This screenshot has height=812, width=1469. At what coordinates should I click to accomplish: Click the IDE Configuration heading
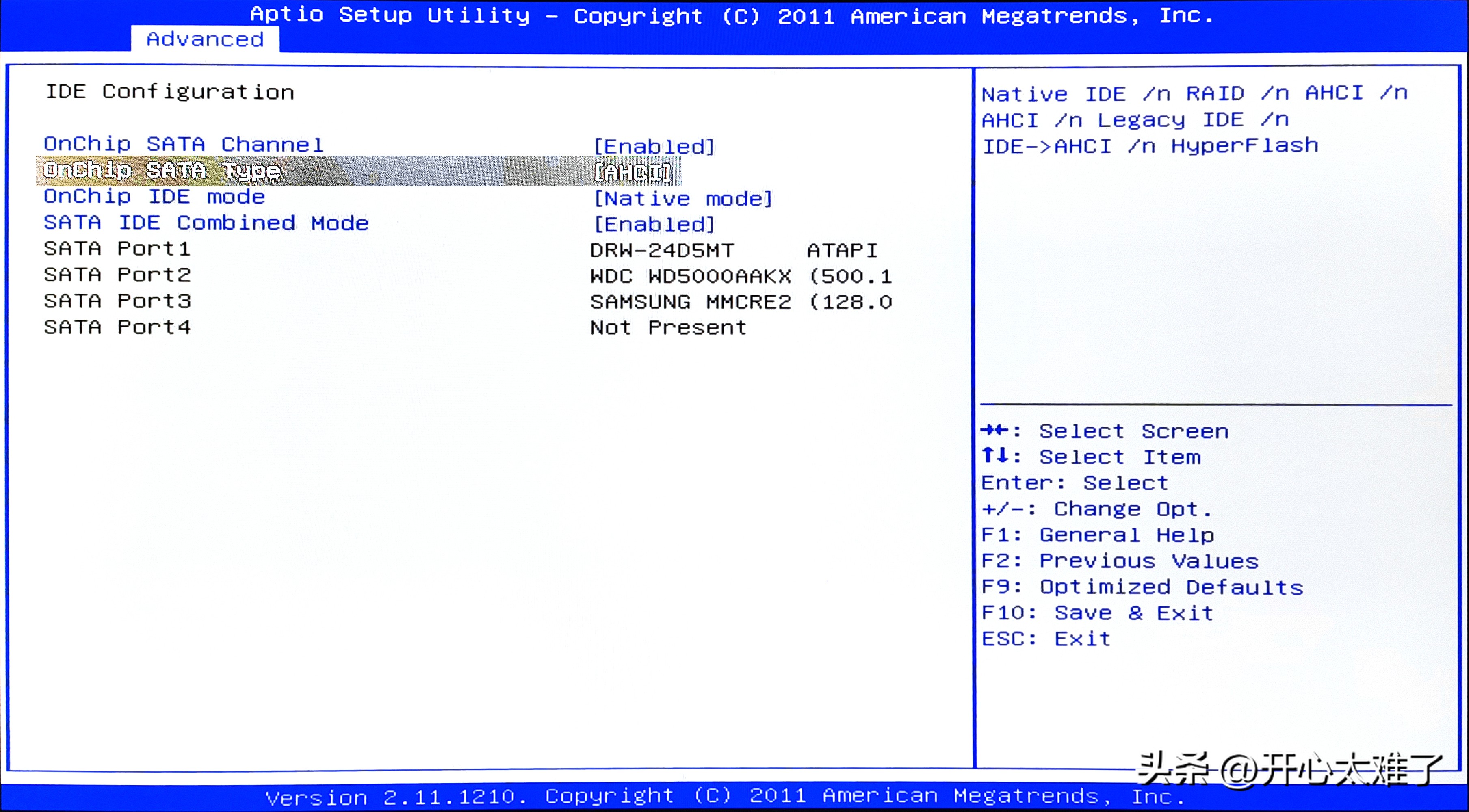coord(170,92)
